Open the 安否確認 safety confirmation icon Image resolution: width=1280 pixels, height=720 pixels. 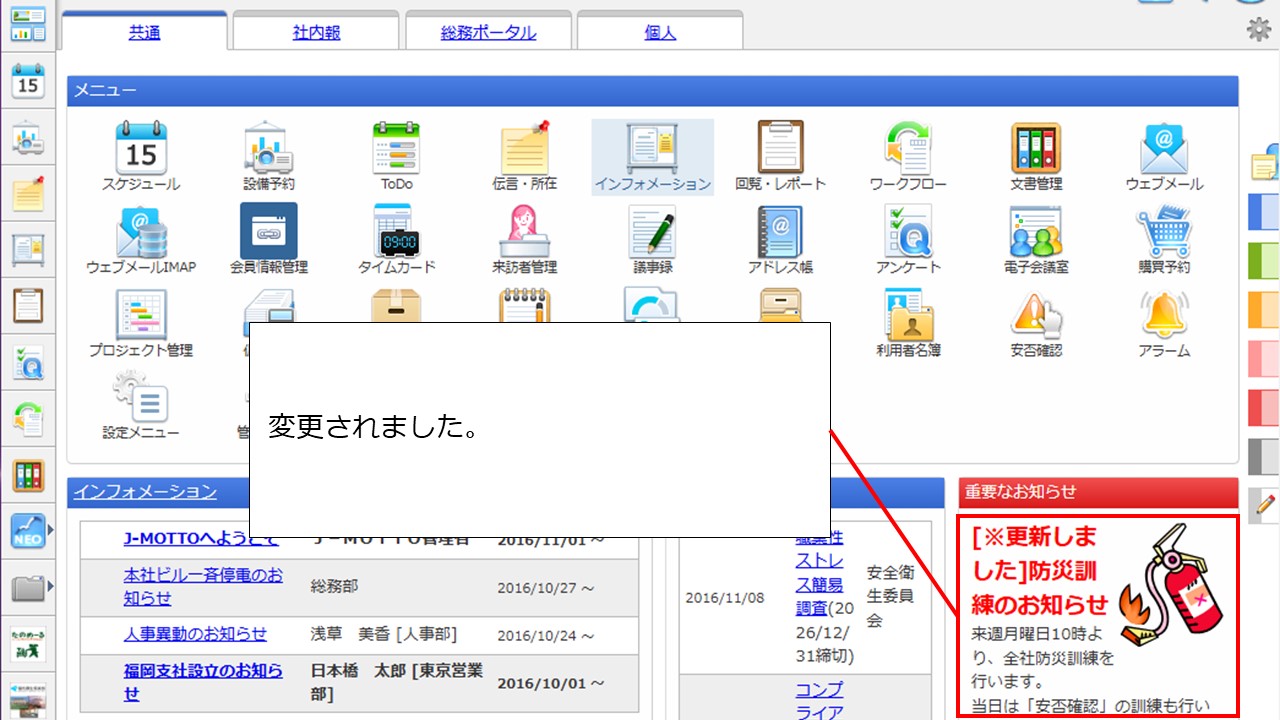1036,318
